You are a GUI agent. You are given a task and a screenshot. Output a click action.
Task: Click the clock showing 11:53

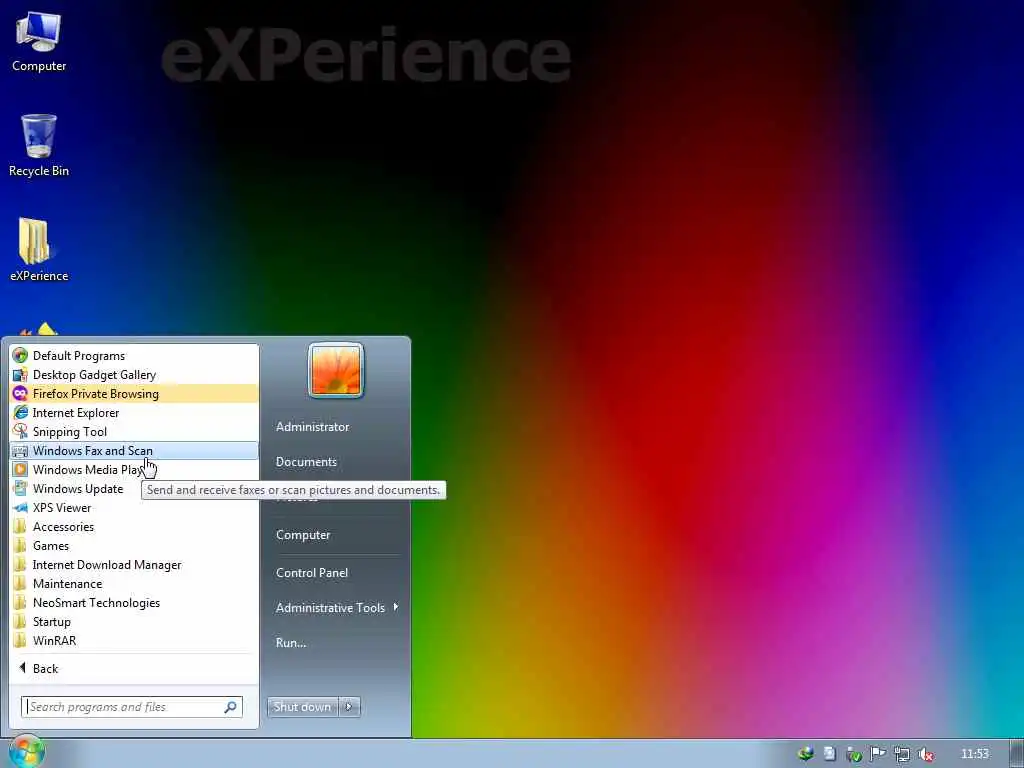pyautogui.click(x=975, y=754)
